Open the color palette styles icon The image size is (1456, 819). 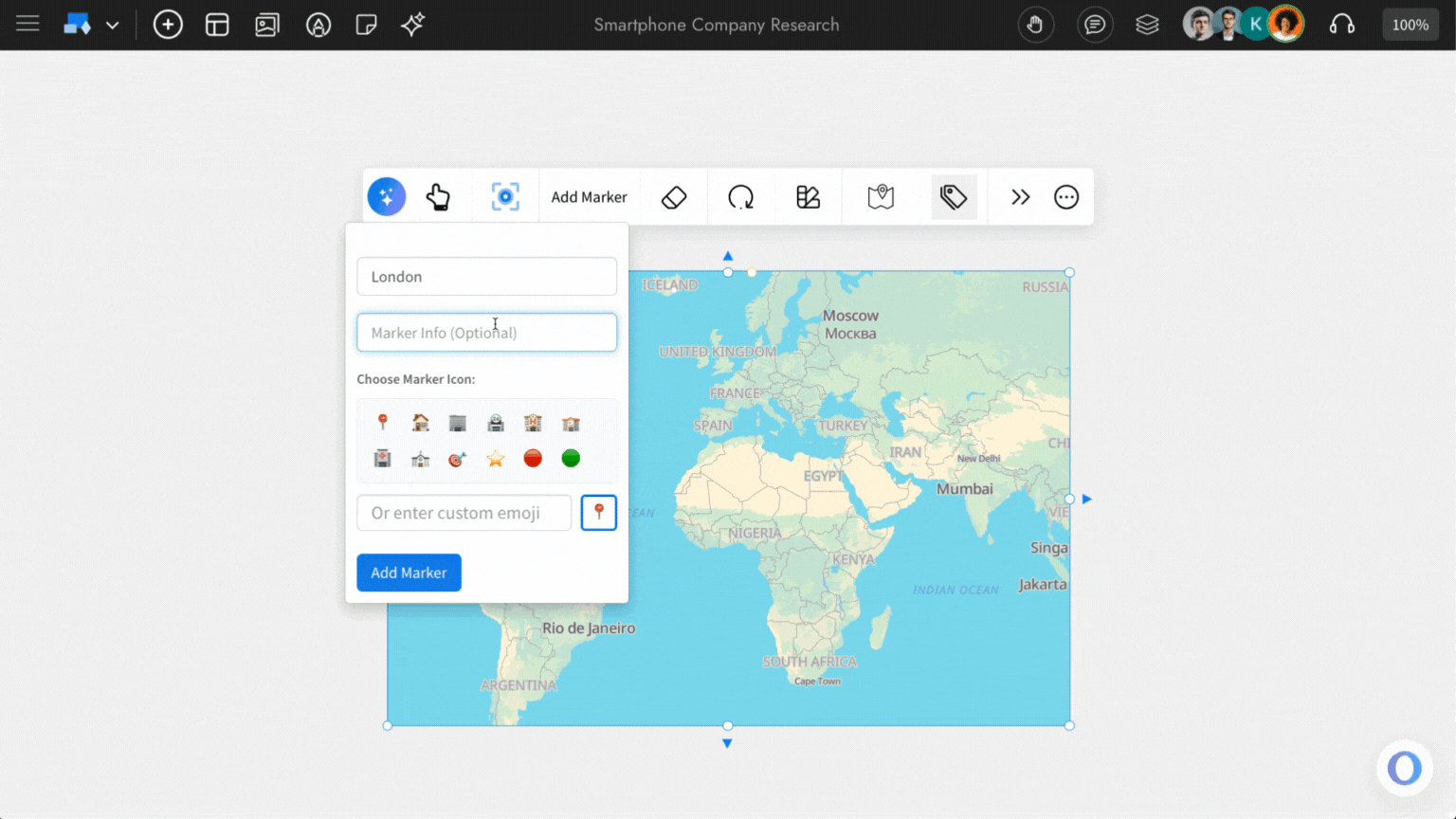[x=808, y=196]
